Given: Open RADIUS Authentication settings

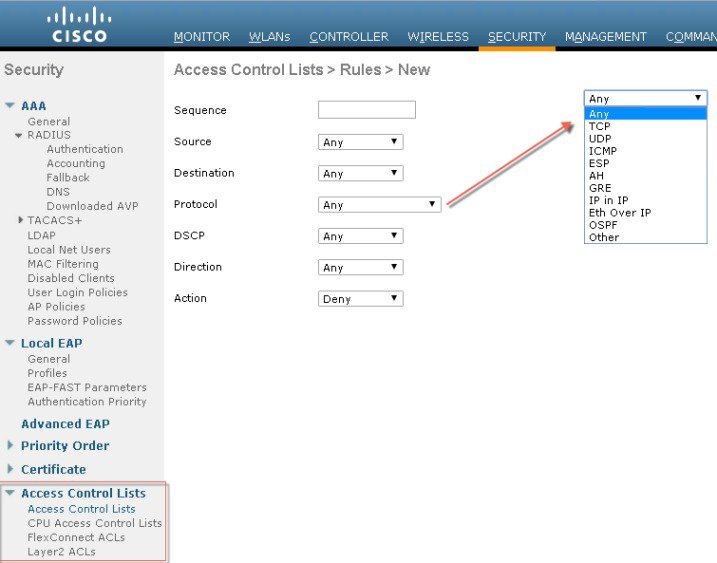Looking at the screenshot, I should (x=85, y=149).
